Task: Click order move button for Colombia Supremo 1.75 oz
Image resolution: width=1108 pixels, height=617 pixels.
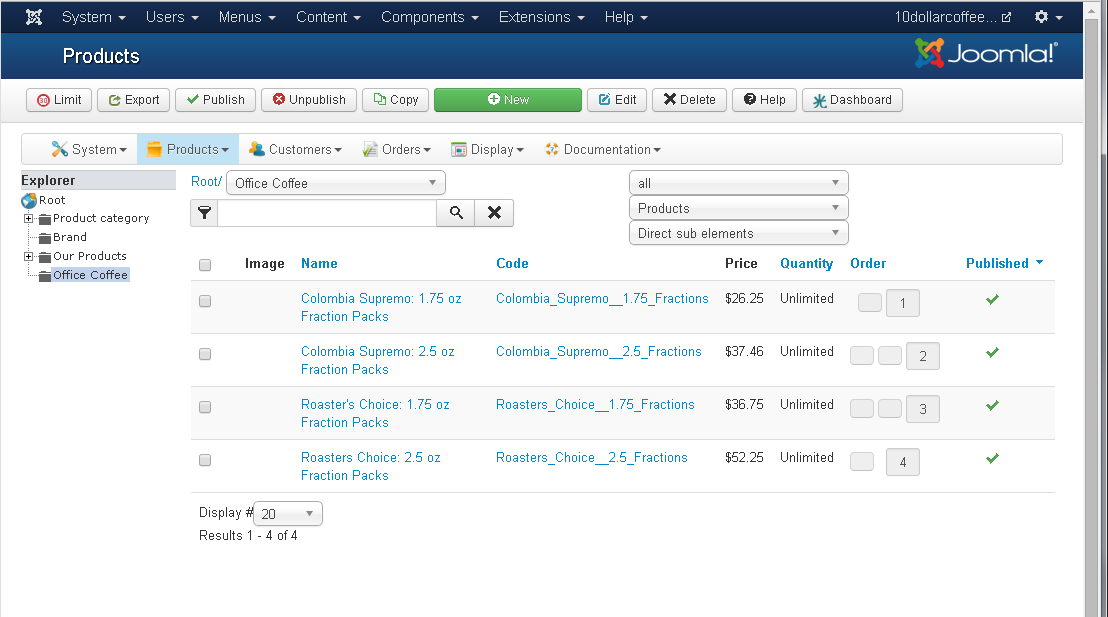Action: [870, 302]
